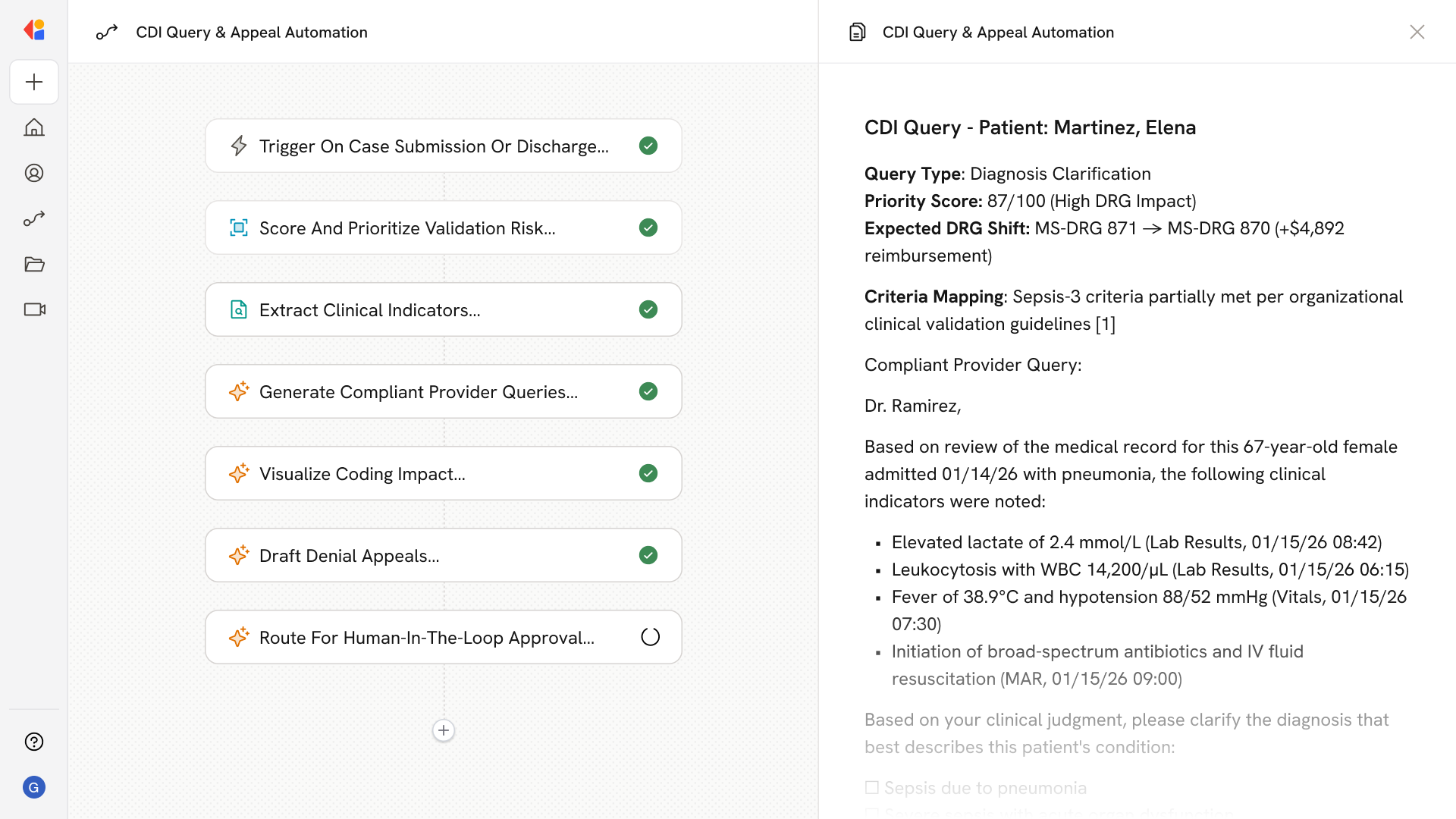Close the CDI Query document panel

click(1417, 32)
